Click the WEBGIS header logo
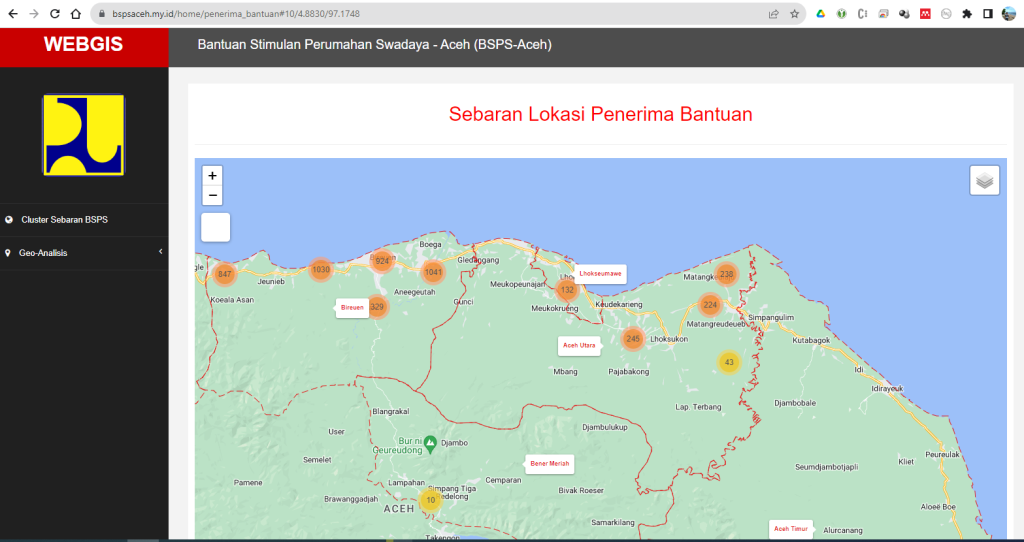Screen dimensions: 1024x542 [x=84, y=44]
